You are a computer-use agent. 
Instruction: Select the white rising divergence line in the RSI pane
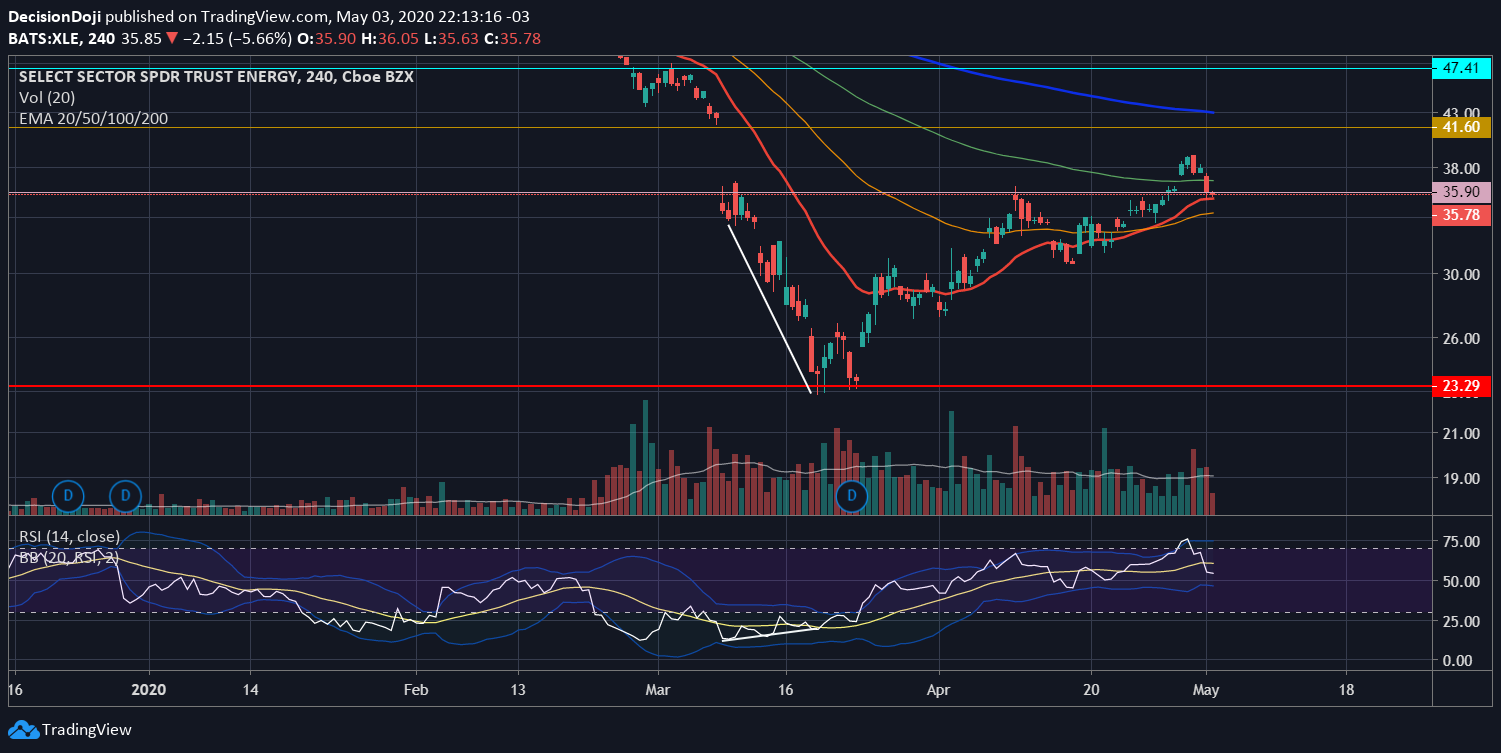770,633
